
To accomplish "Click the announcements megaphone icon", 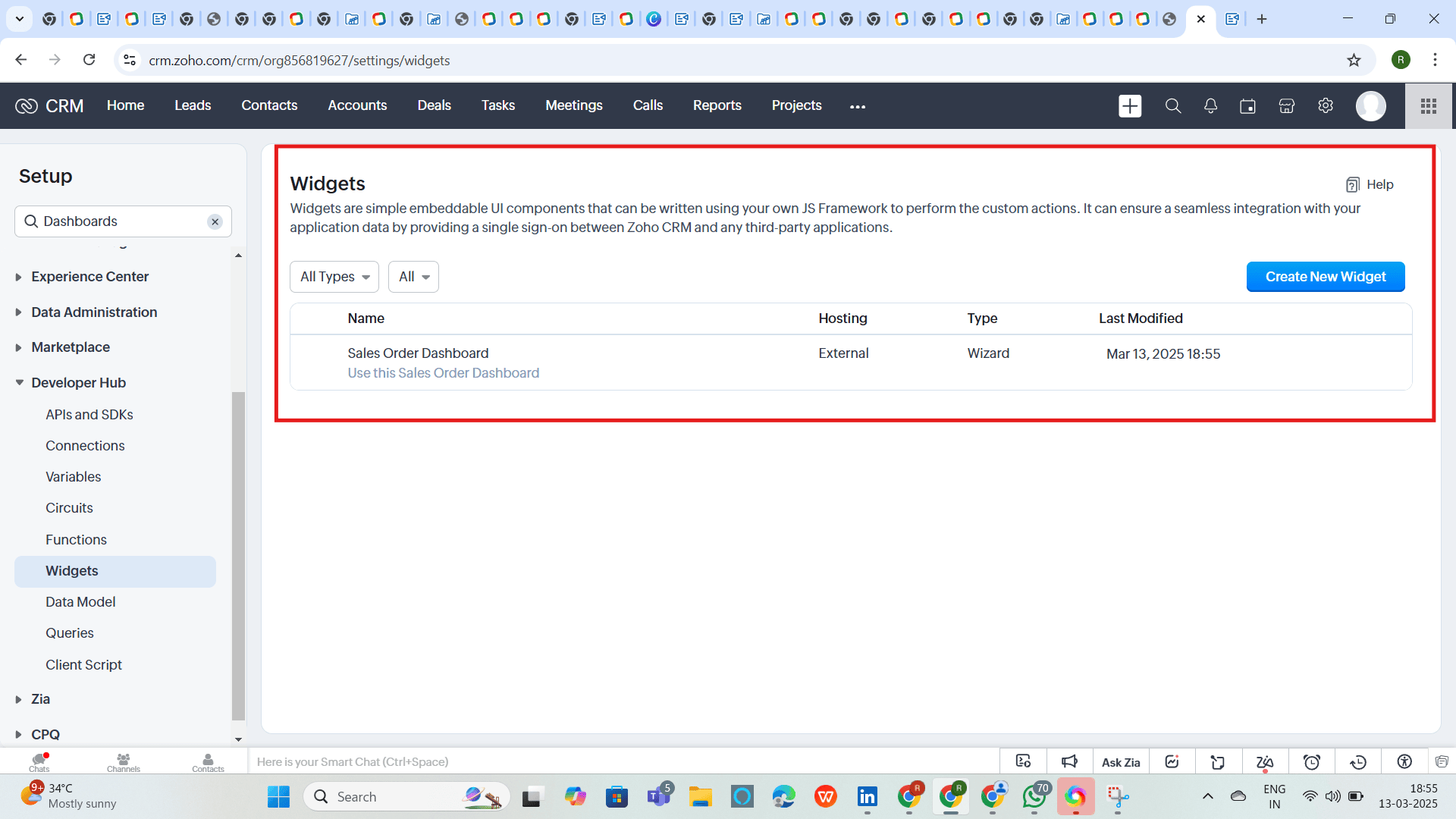I will coord(1069,761).
